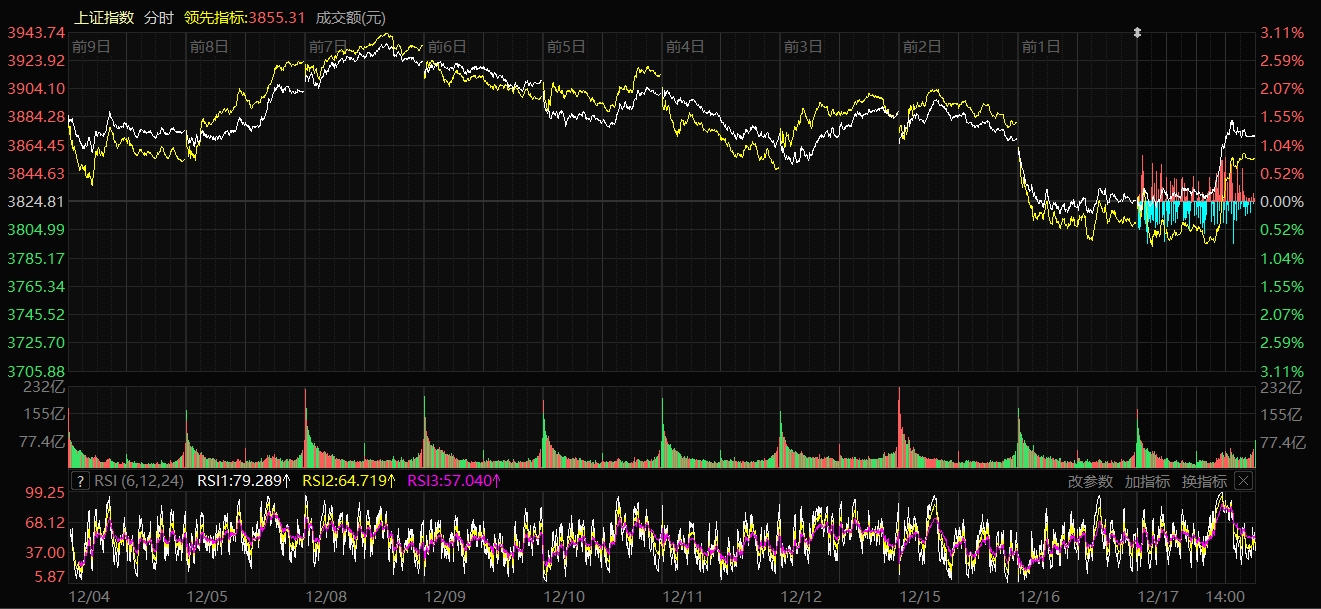Click the 12/16 date on time axis
Screen dimensions: 1321x609
click(x=1040, y=596)
